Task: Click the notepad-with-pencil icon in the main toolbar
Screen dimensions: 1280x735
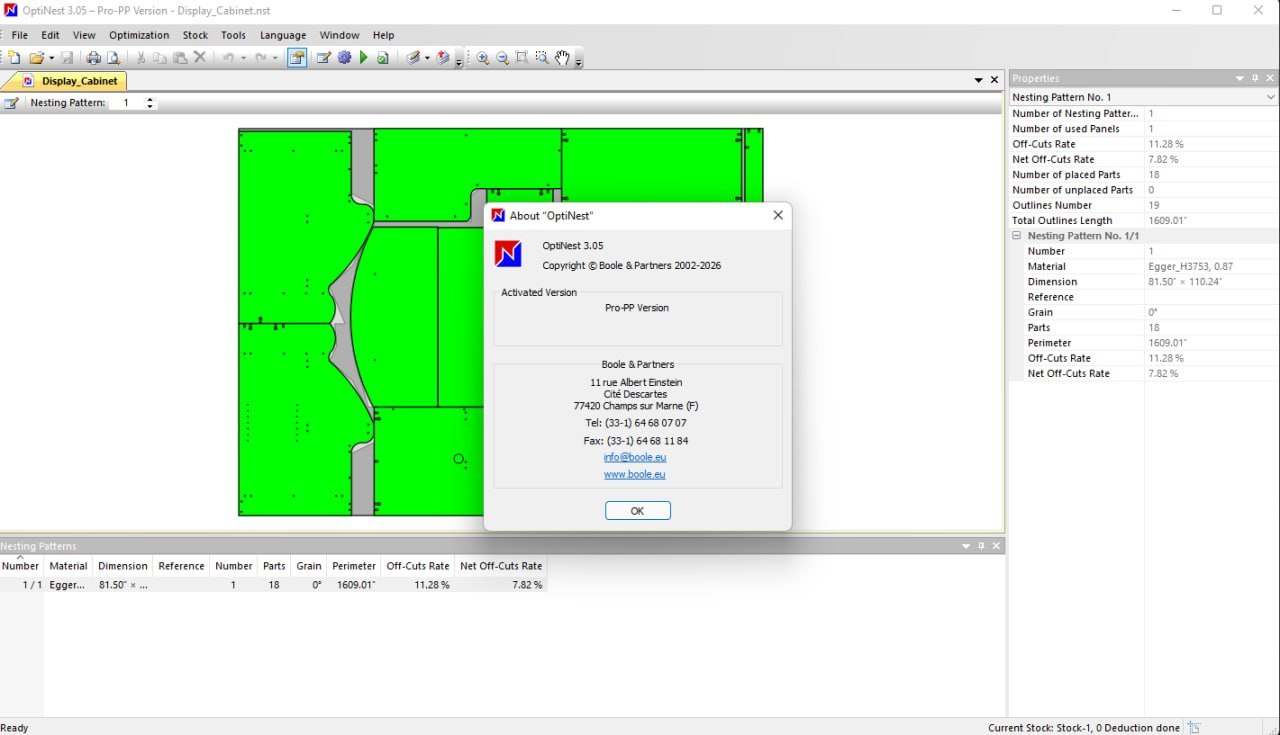Action: pos(324,58)
